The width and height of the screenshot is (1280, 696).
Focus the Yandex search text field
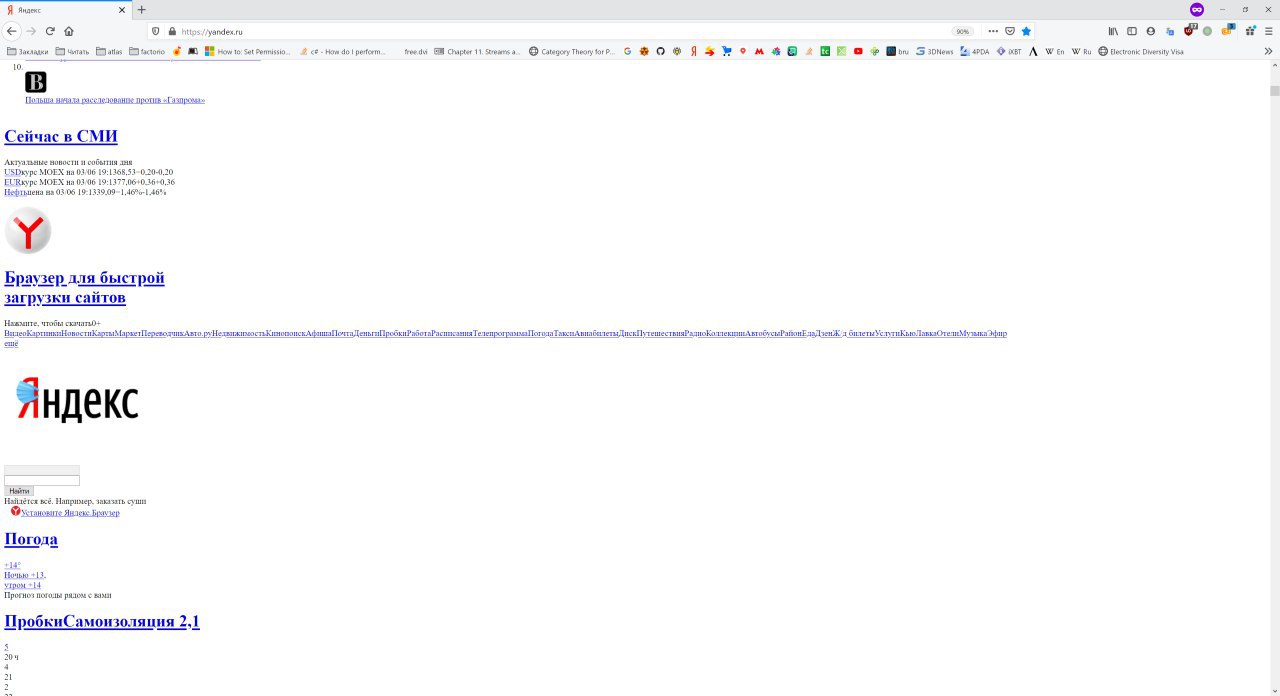pos(41,481)
